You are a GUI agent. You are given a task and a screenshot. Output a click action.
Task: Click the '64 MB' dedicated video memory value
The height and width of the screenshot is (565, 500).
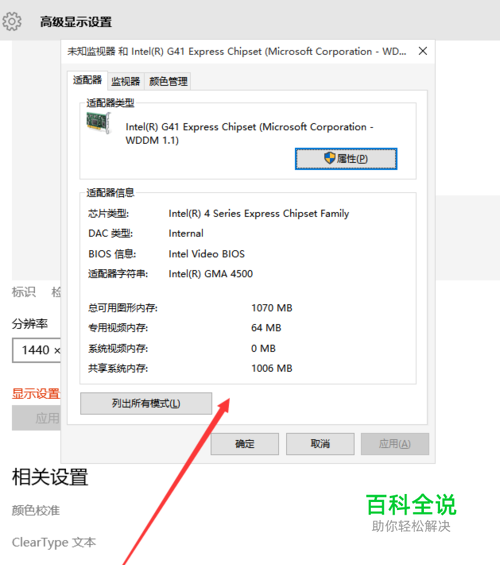[266, 328]
